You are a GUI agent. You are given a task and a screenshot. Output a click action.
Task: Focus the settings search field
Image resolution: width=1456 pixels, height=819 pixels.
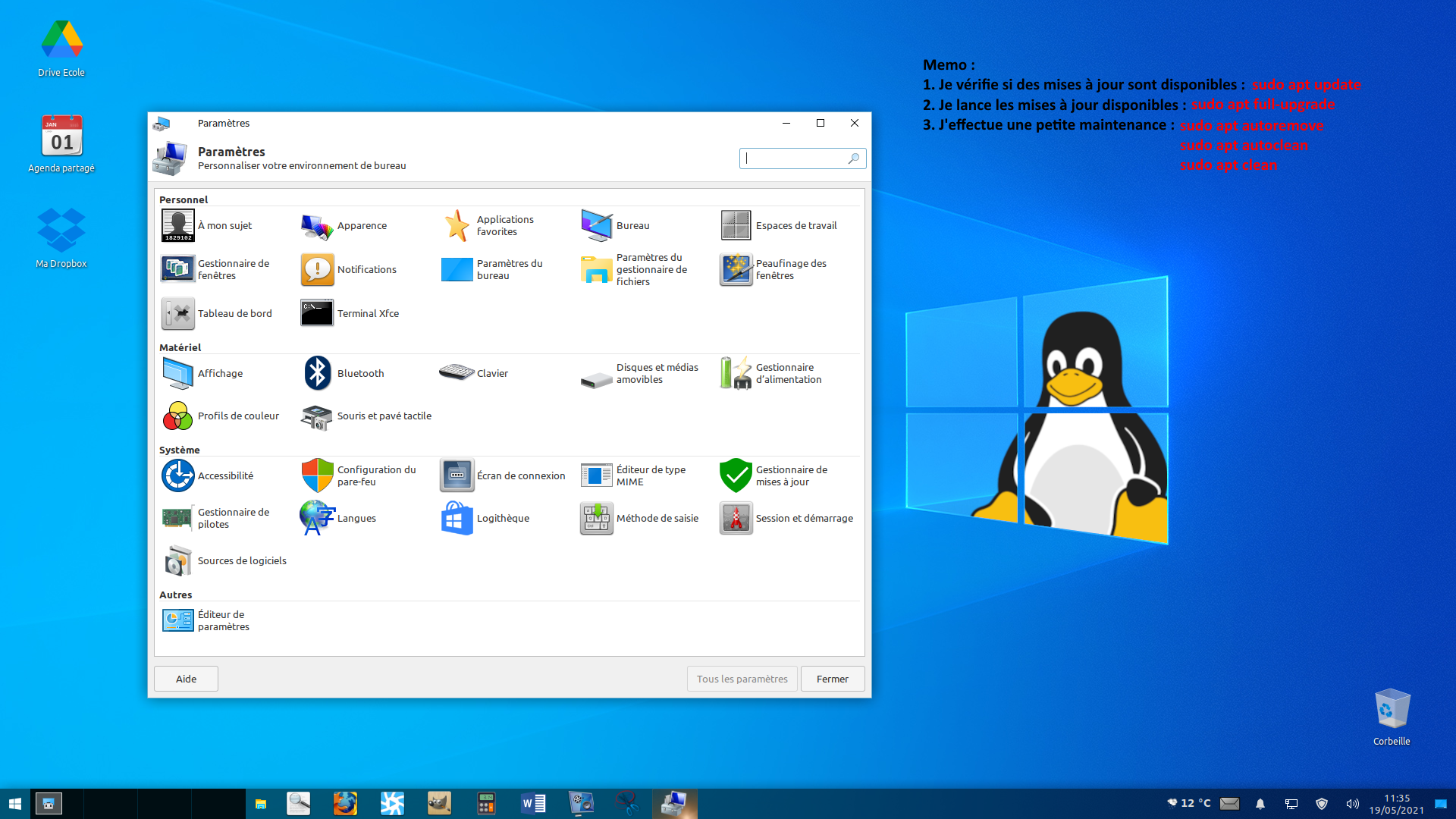(802, 158)
